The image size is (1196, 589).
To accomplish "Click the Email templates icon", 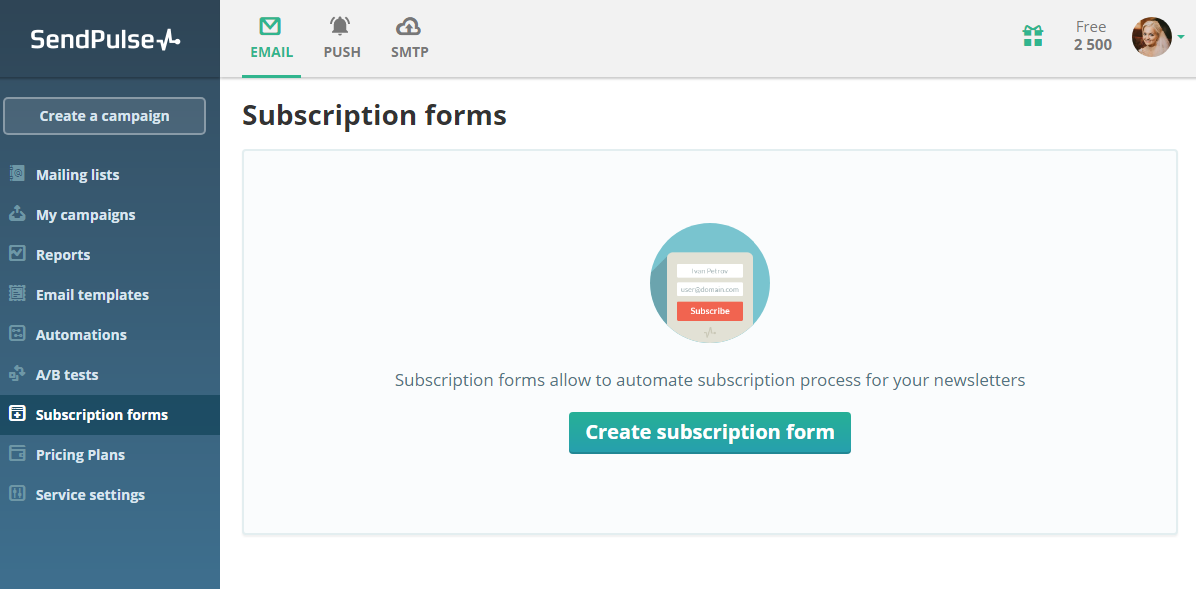I will [17, 294].
